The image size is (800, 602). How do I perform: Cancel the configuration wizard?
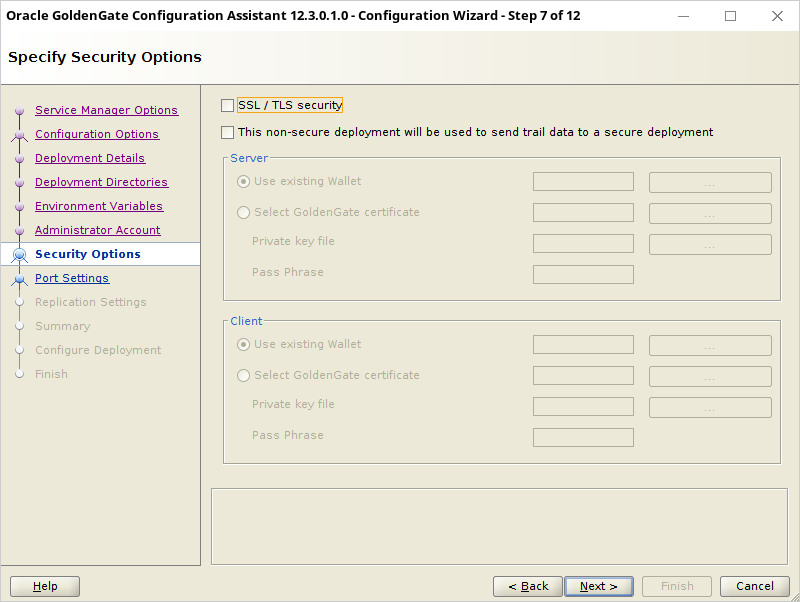(755, 586)
